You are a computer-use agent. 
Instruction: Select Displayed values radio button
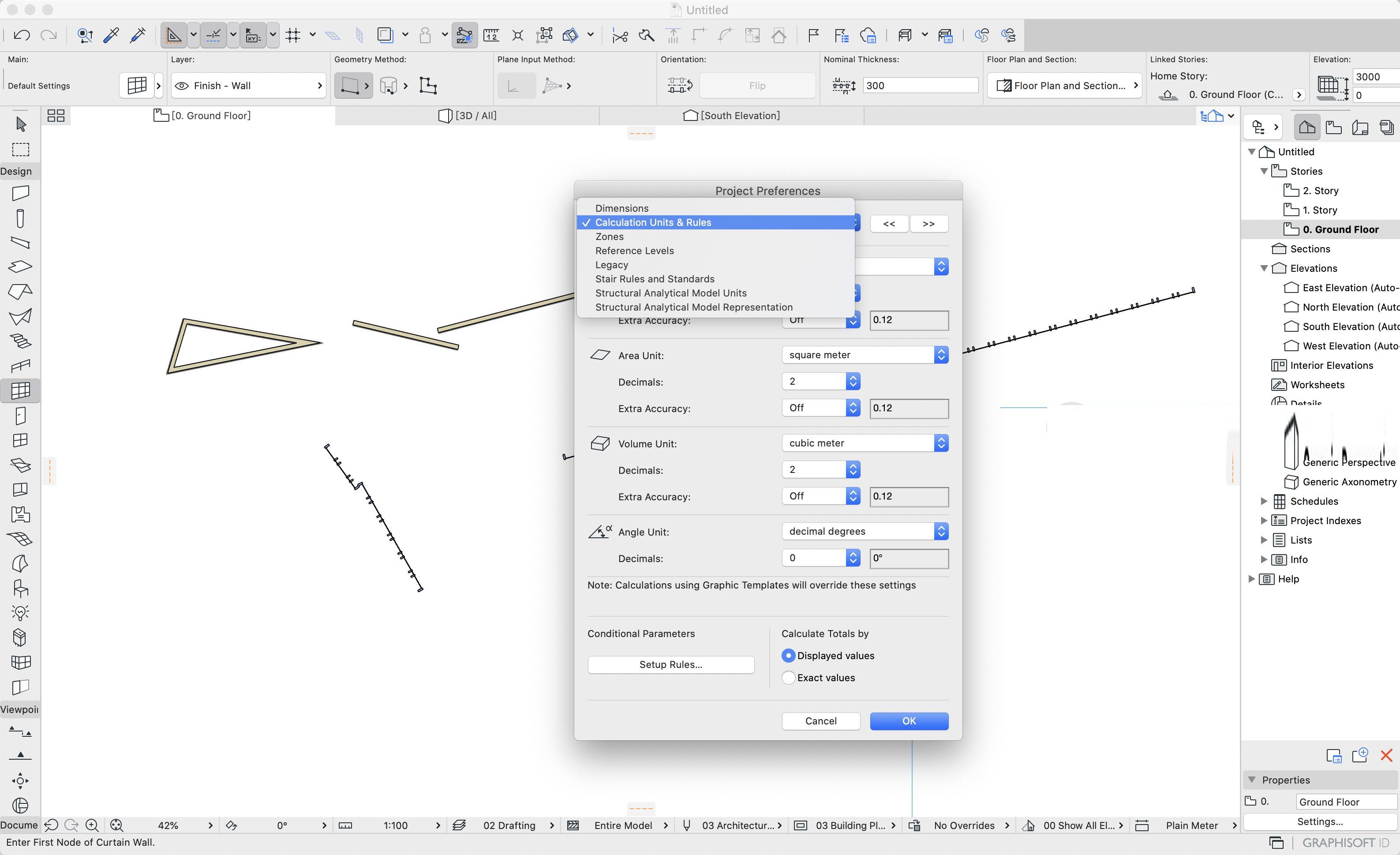[788, 656]
